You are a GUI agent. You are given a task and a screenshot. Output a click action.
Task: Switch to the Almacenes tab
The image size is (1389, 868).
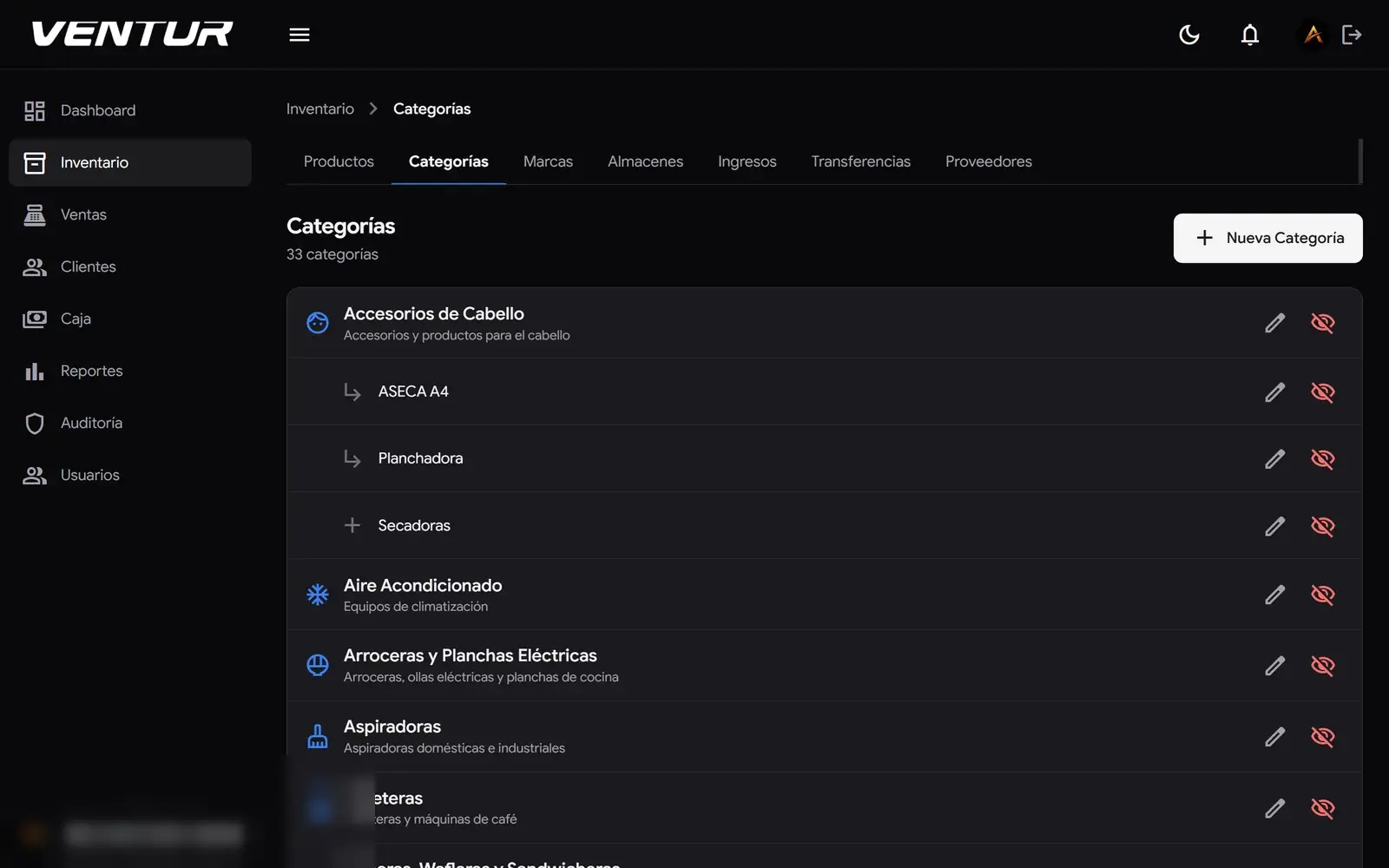click(645, 161)
